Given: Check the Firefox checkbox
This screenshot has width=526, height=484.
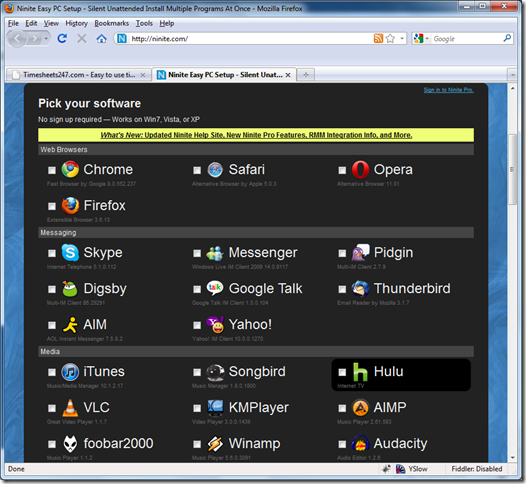Looking at the screenshot, I should 52,206.
